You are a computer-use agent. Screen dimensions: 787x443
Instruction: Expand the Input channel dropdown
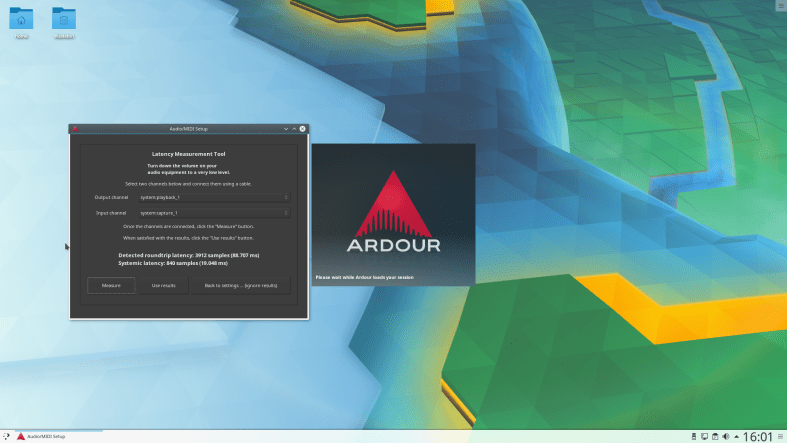[214, 213]
